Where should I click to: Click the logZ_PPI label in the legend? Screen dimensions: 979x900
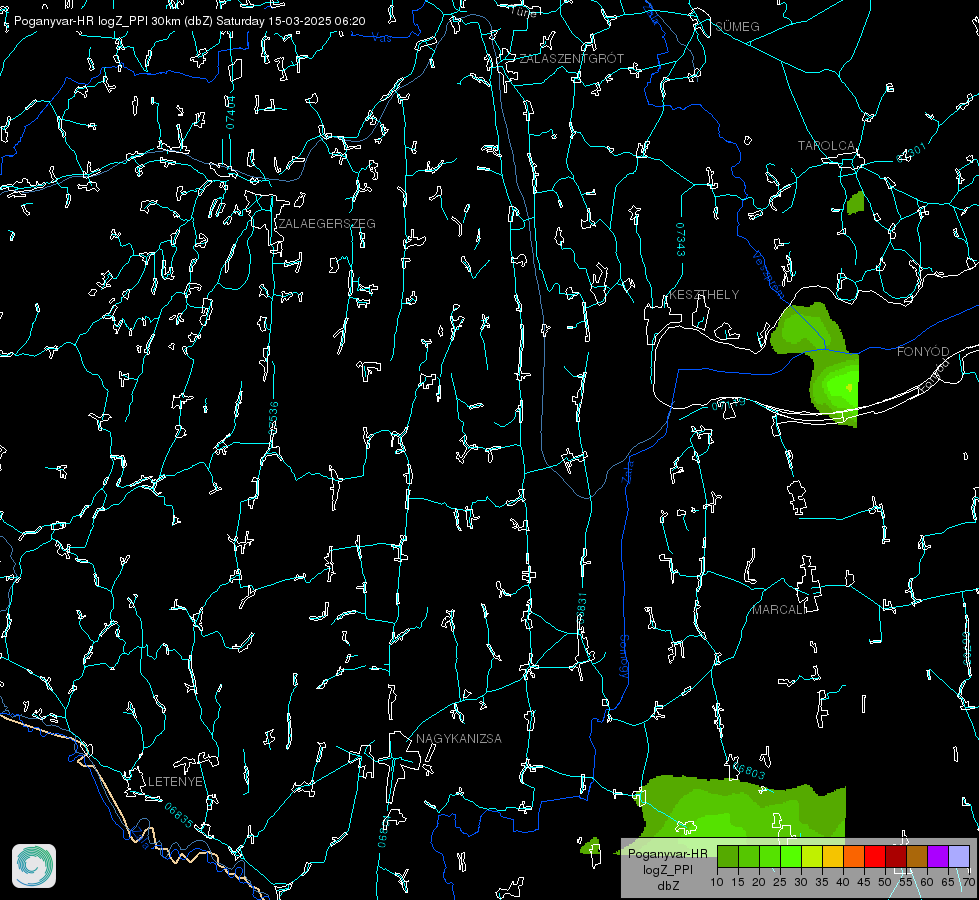[667, 870]
